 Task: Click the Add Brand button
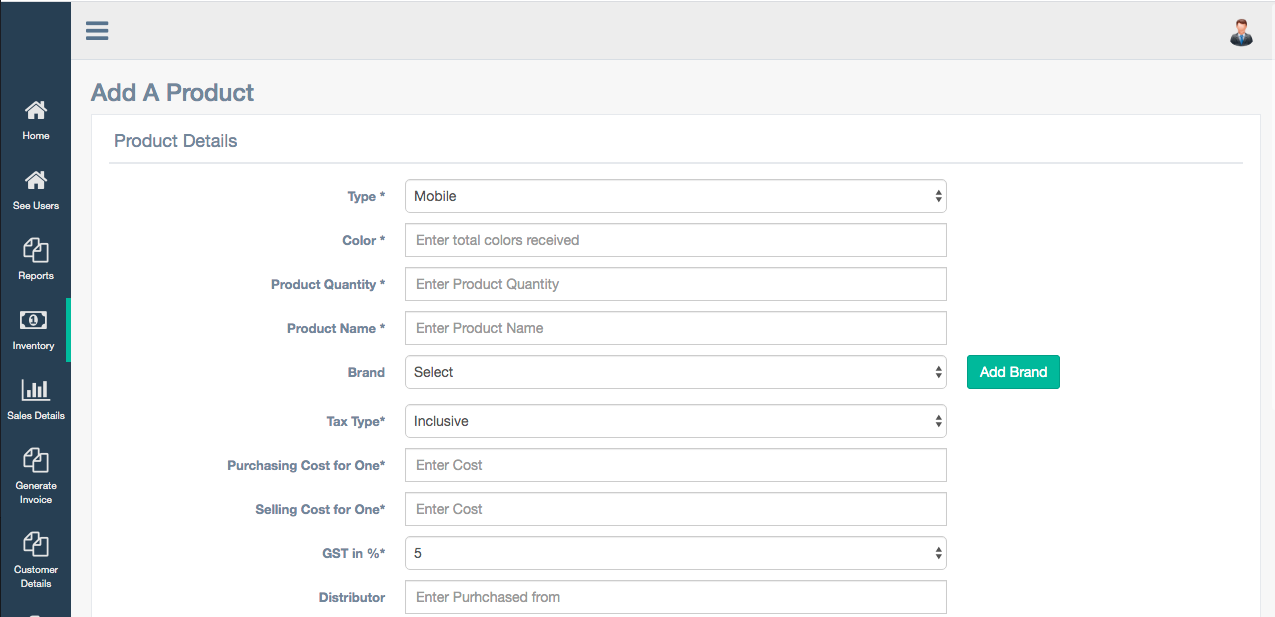point(1013,372)
